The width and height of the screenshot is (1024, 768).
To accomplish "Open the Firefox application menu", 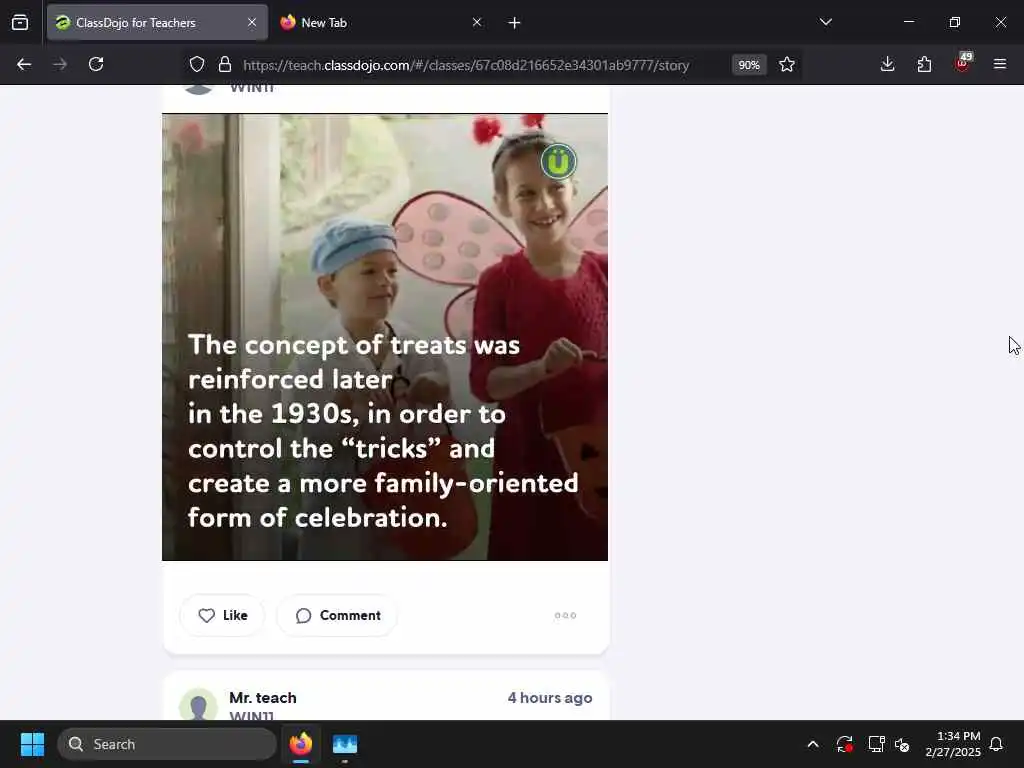I will (1000, 64).
